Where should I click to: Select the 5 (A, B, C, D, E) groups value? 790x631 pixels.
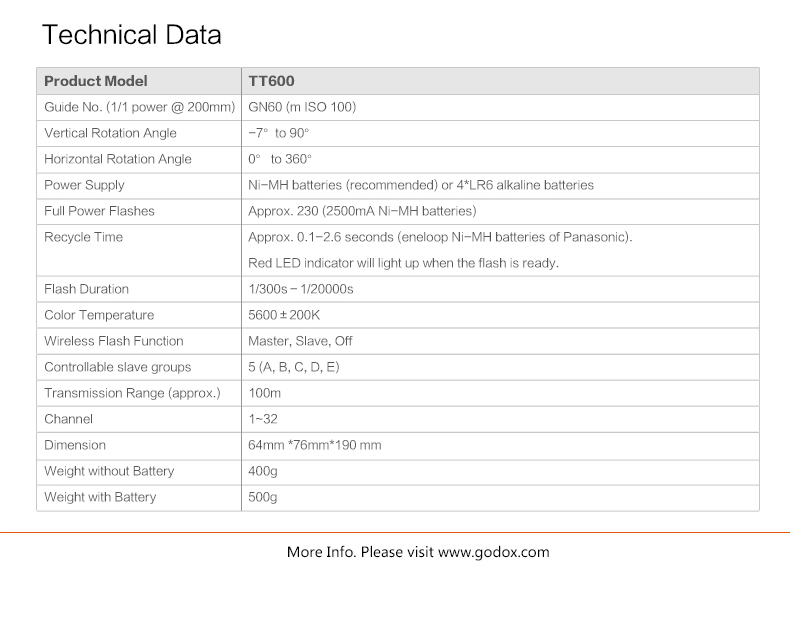pos(294,367)
